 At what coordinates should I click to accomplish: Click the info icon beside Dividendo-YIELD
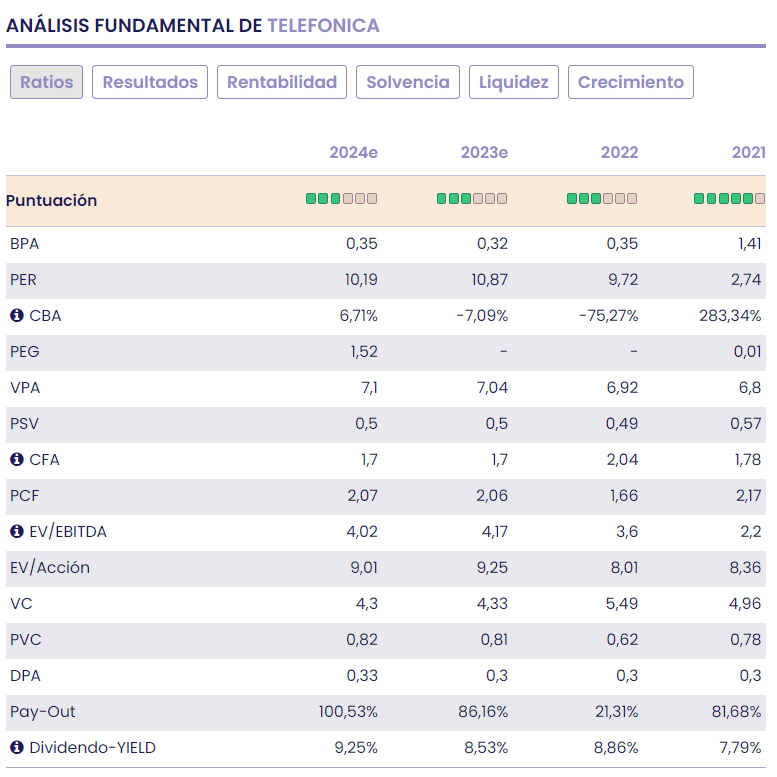coord(17,748)
